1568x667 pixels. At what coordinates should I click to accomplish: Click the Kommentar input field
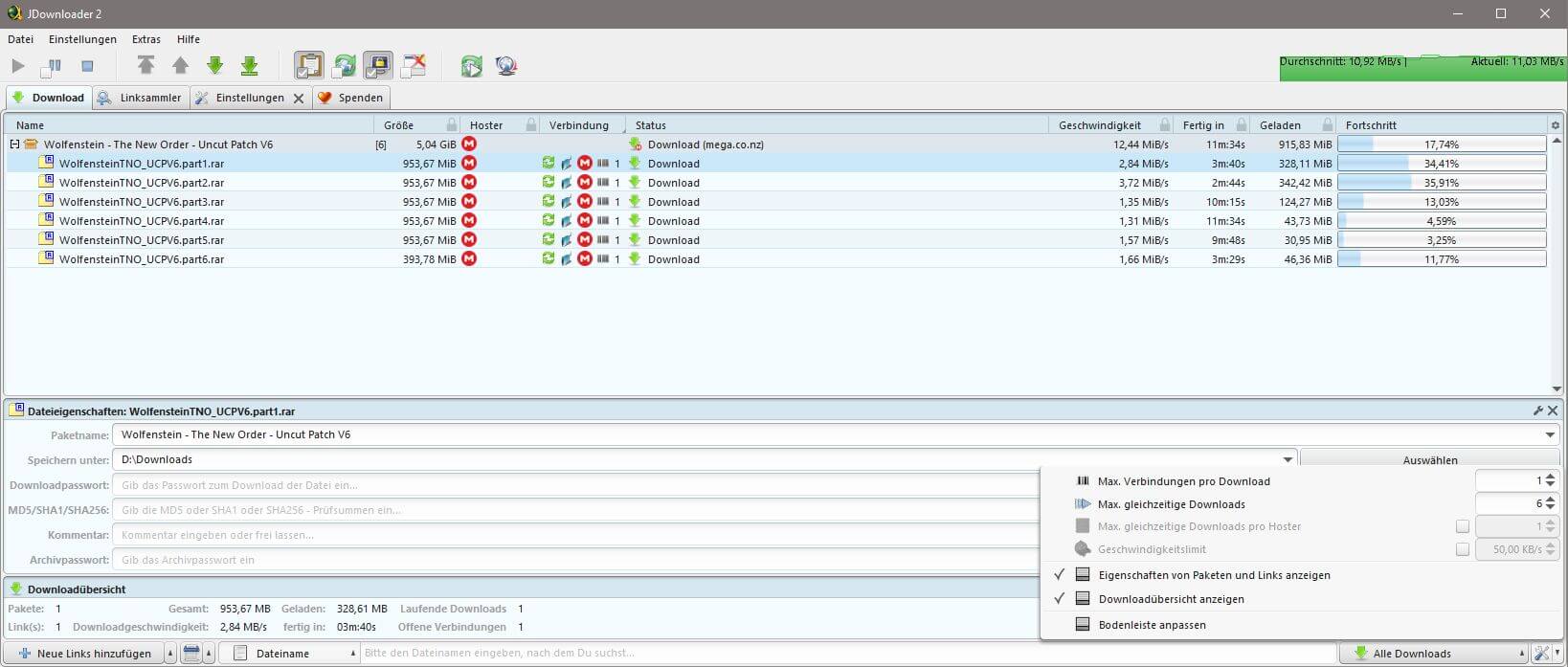tap(575, 535)
